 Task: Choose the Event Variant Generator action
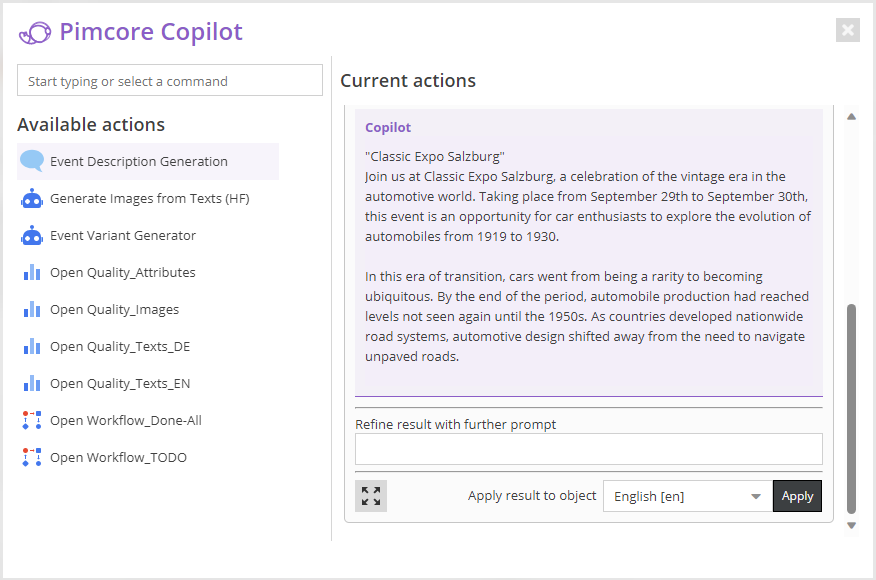click(x=148, y=235)
